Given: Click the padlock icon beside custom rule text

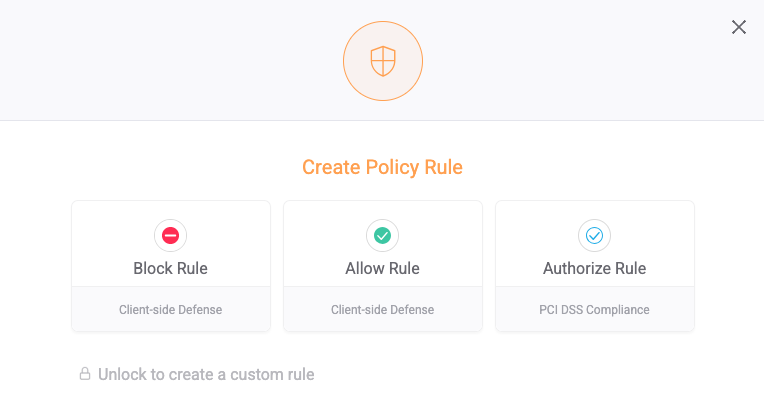Looking at the screenshot, I should point(85,374).
